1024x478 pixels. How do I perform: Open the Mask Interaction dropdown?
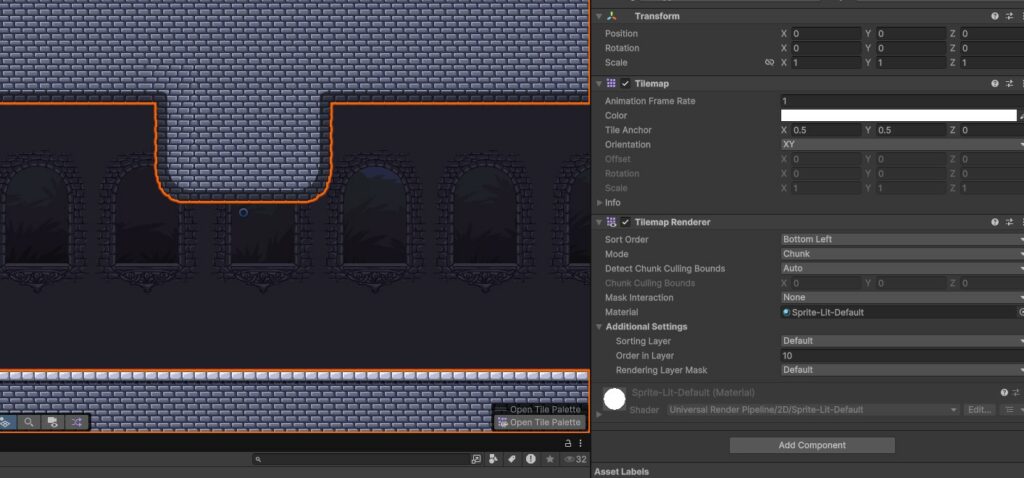(x=903, y=297)
